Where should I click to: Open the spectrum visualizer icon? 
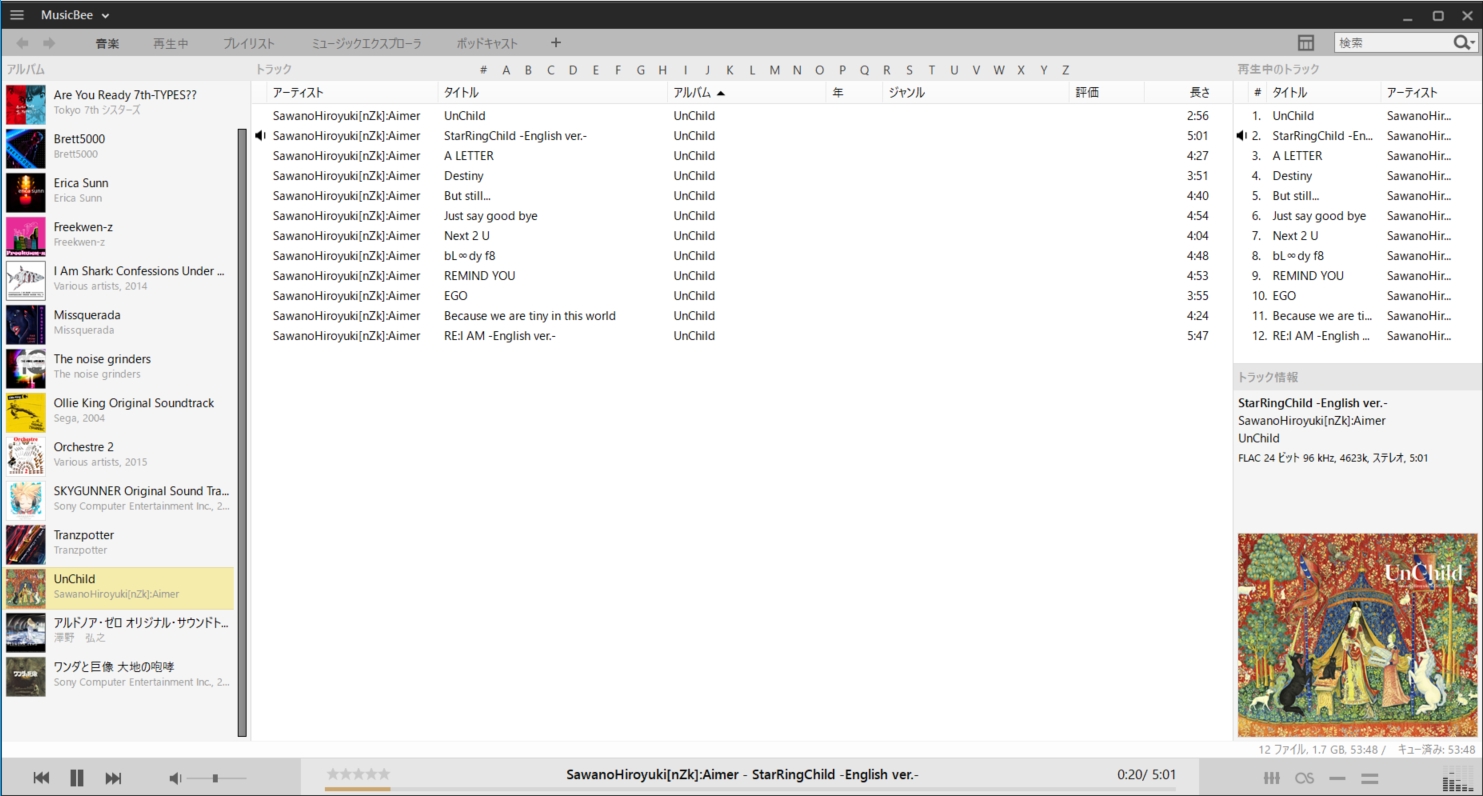pos(1459,781)
